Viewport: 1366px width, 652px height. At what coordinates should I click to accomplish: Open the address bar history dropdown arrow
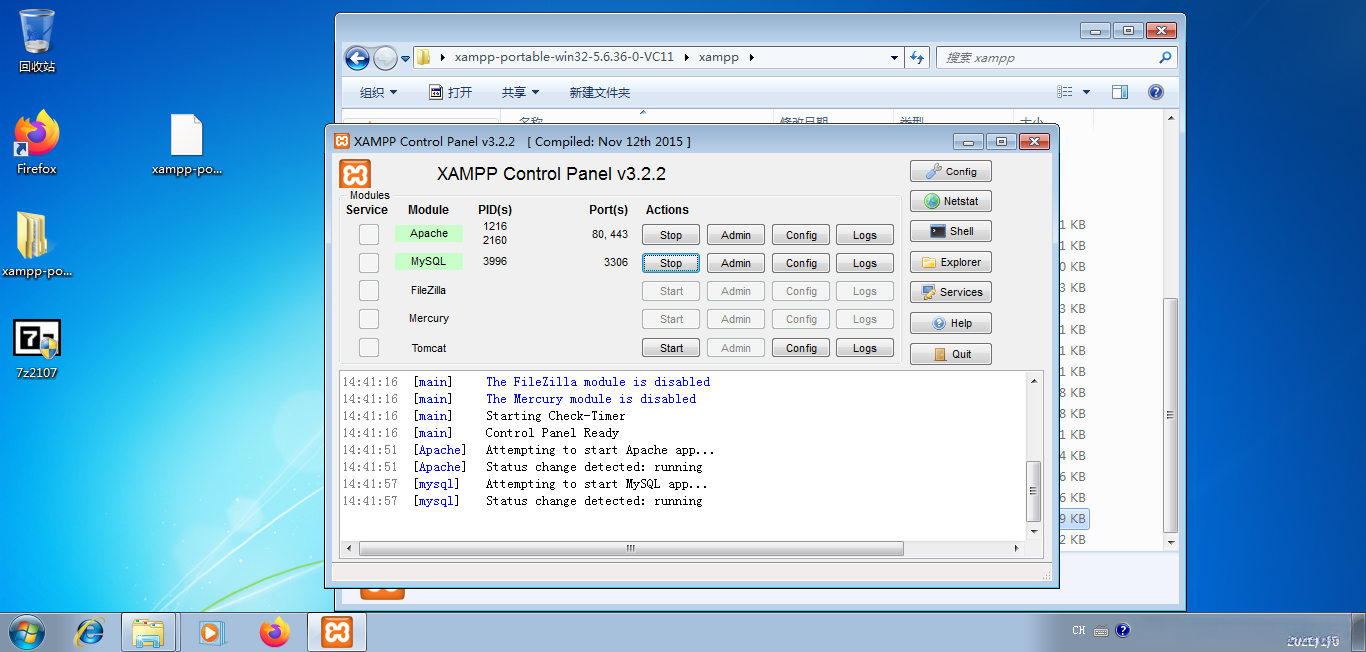(x=894, y=58)
